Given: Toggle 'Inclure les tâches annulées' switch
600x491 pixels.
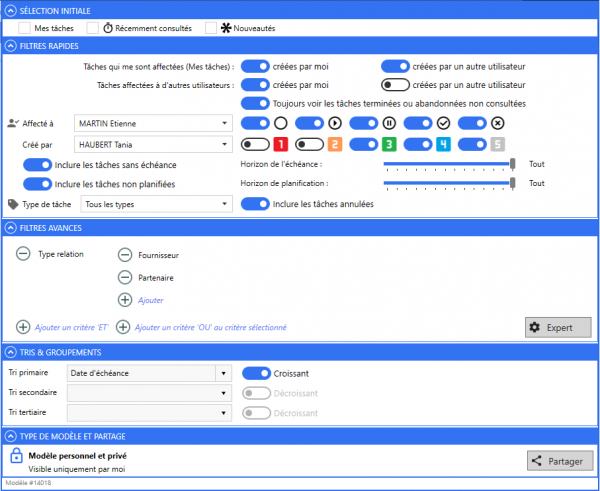Looking at the screenshot, I should point(255,204).
